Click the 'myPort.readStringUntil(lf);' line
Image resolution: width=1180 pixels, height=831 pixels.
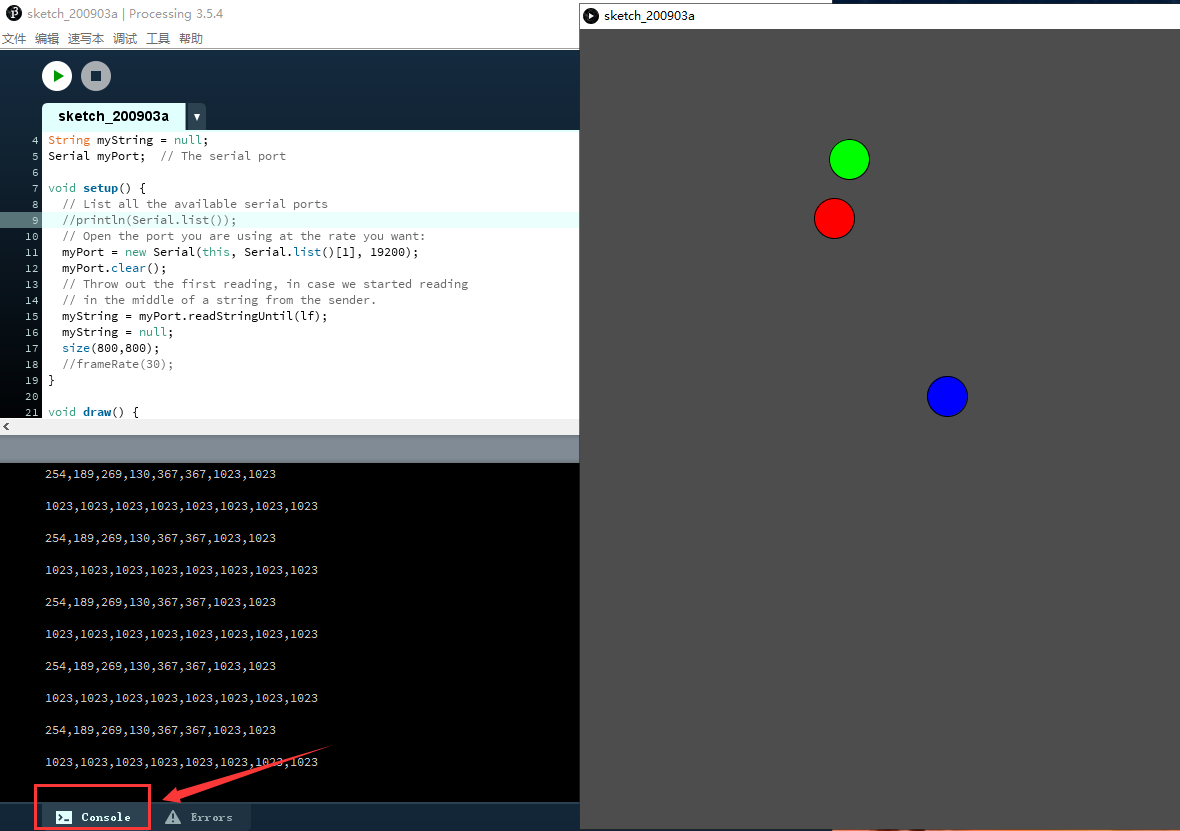tap(195, 316)
